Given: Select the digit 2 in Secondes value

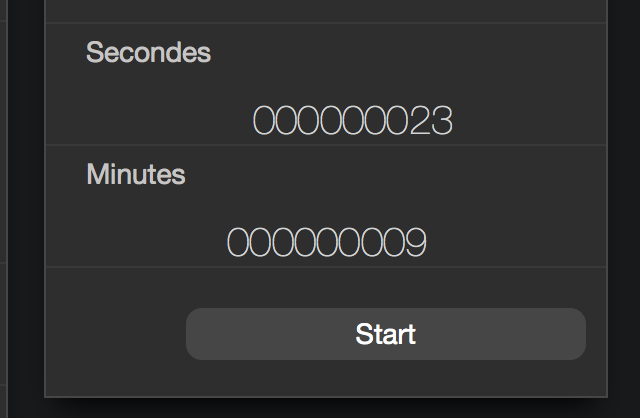Looking at the screenshot, I should tap(421, 120).
